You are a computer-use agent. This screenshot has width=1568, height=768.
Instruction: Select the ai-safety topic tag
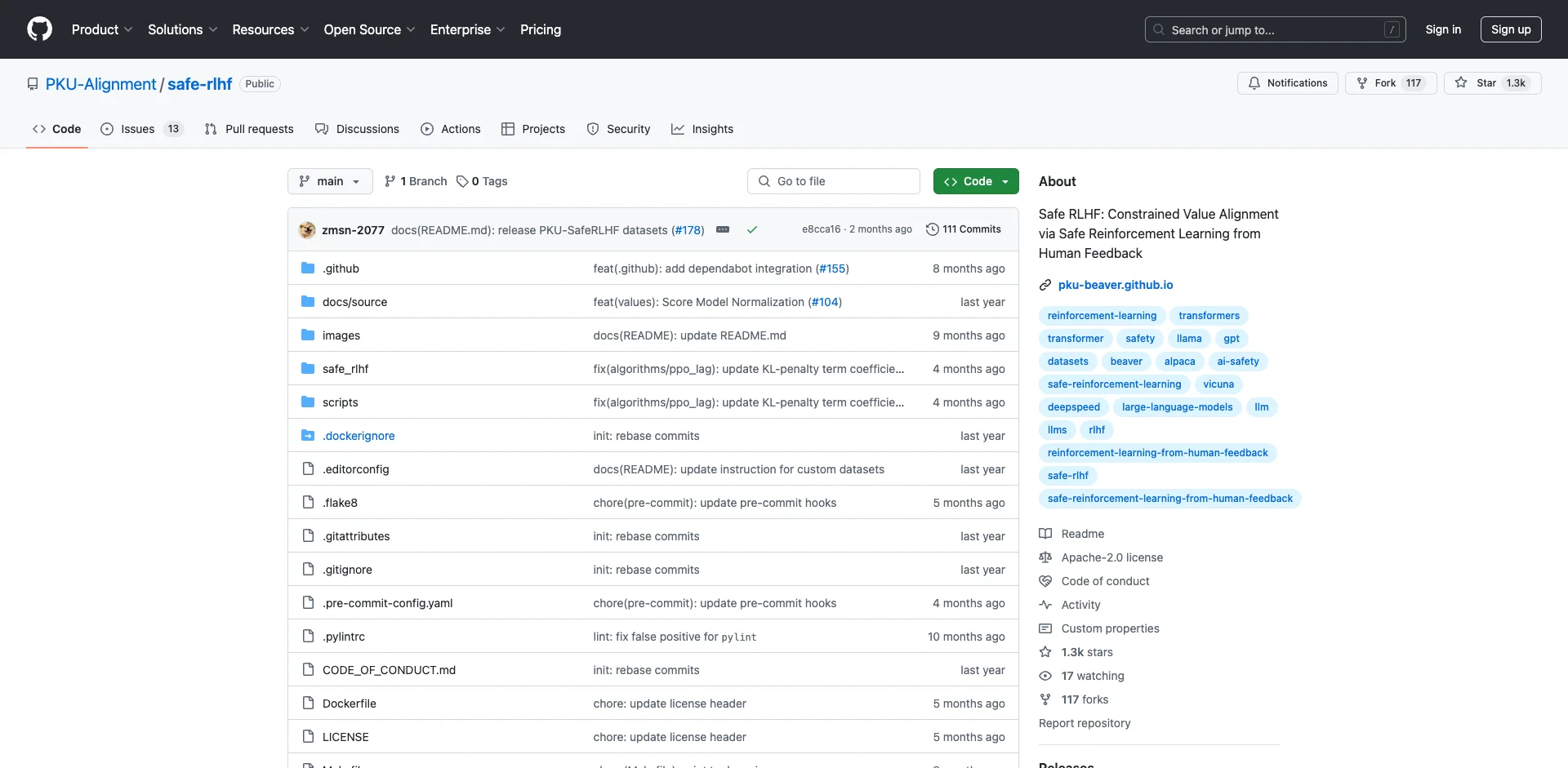coord(1238,362)
